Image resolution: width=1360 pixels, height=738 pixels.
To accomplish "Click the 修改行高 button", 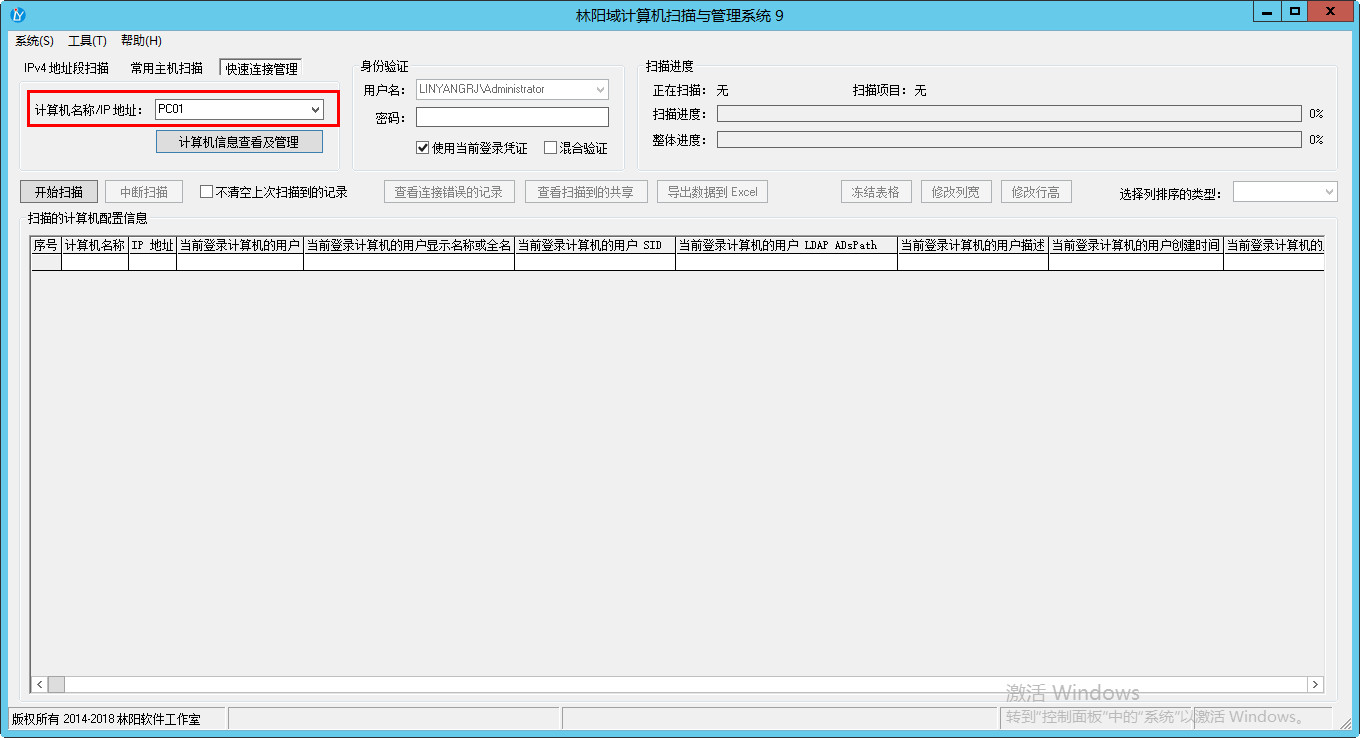I will coord(1036,192).
